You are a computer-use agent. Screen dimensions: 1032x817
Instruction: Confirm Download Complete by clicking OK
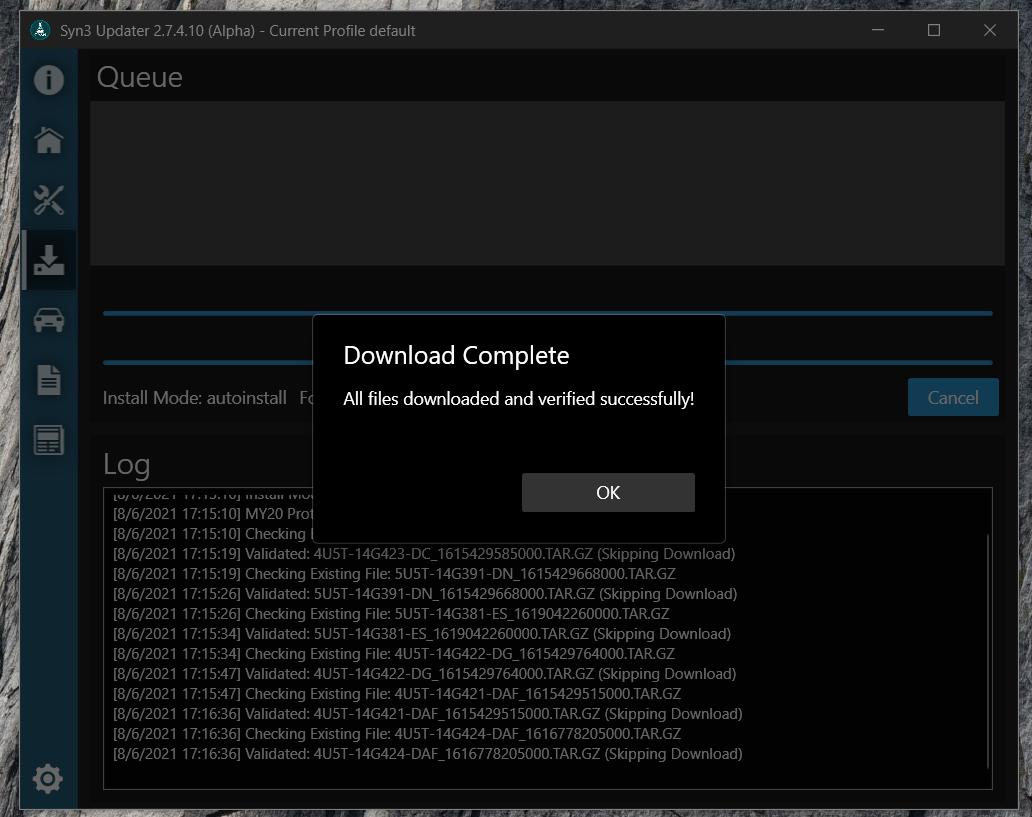click(x=608, y=492)
